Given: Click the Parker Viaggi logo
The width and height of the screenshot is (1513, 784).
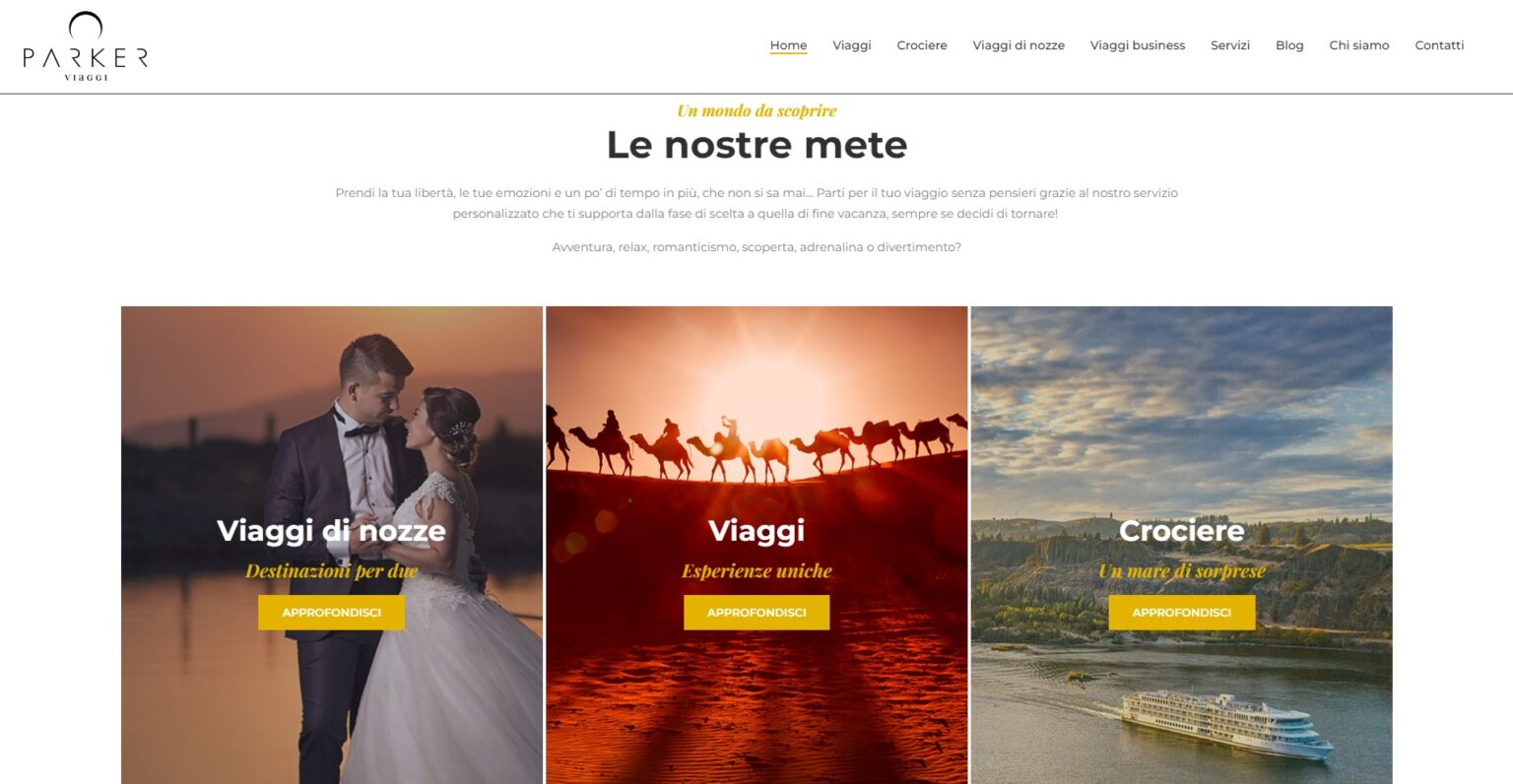Looking at the screenshot, I should click(x=86, y=46).
